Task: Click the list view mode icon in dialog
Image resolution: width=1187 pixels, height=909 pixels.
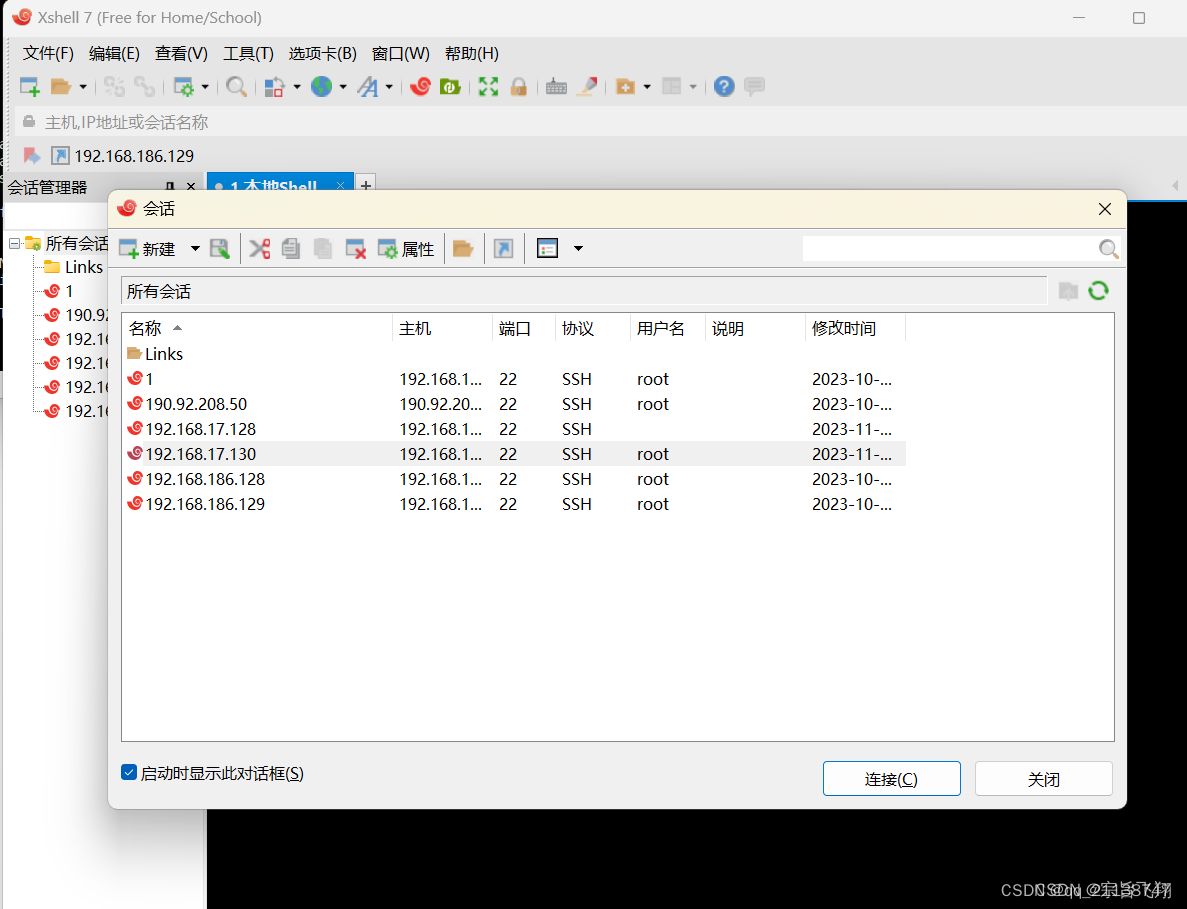Action: click(547, 248)
